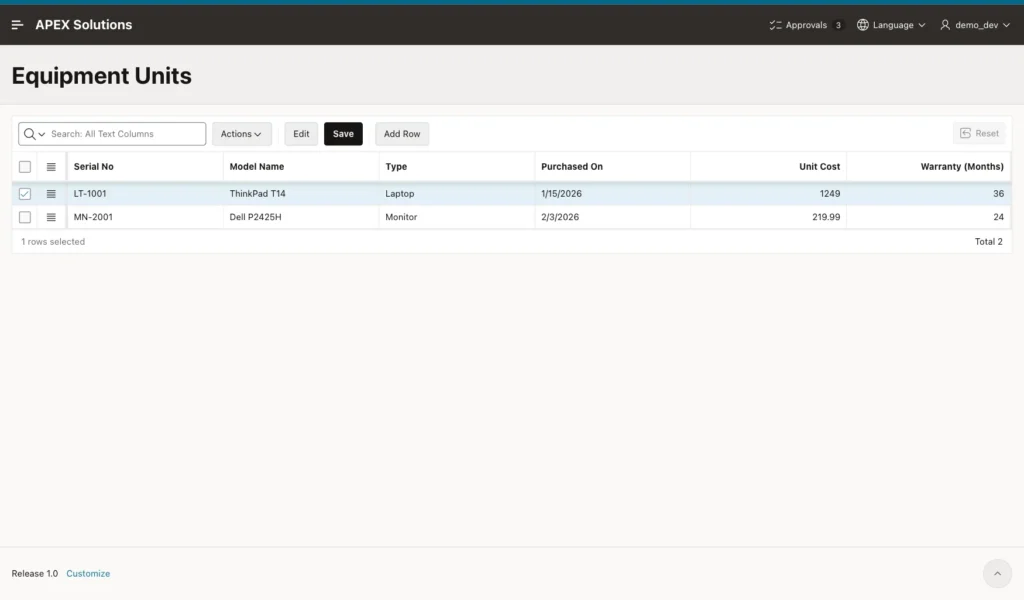Uncheck the LT-1001 row checkbox

25,194
